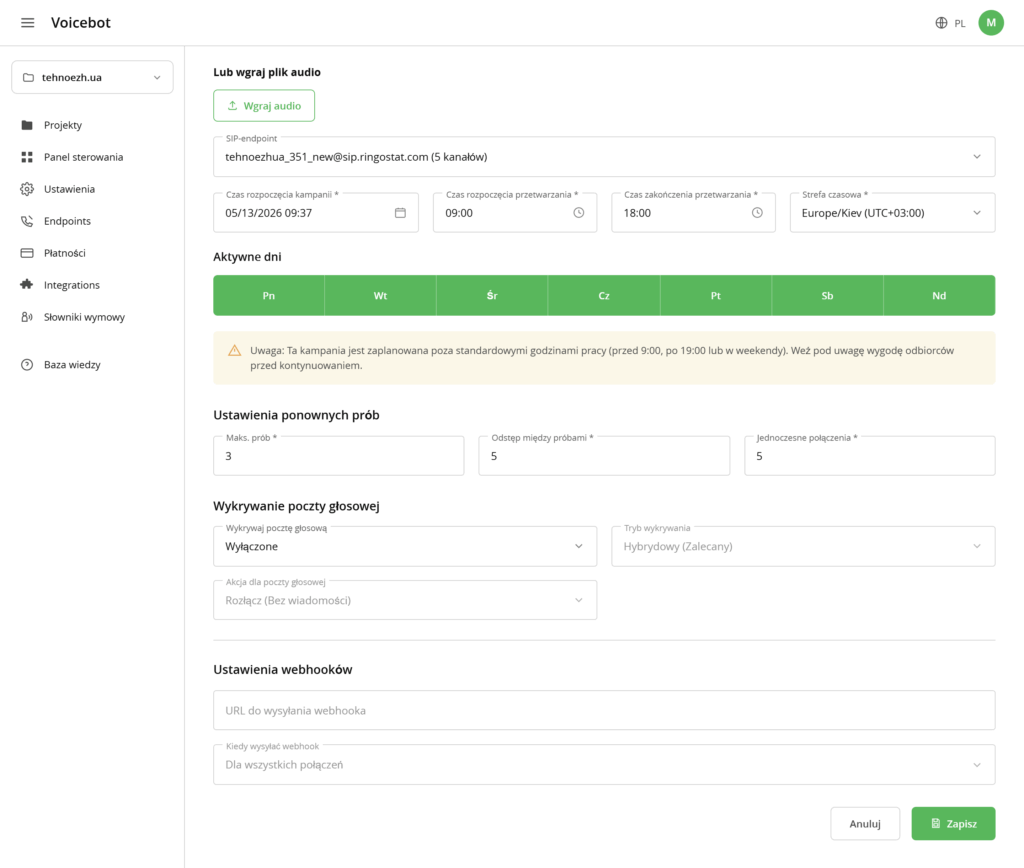Go to Projekty in sidebar
Viewport: 1024px width, 868px height.
click(63, 125)
